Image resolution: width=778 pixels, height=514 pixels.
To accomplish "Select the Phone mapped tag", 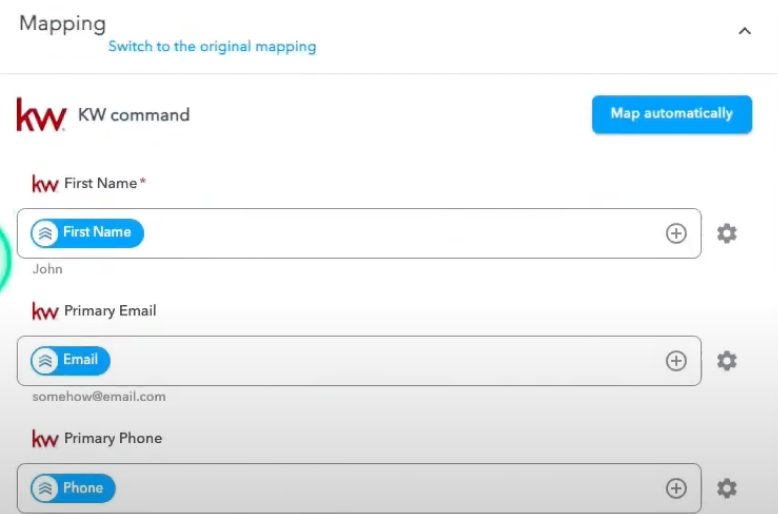I will pyautogui.click(x=73, y=488).
